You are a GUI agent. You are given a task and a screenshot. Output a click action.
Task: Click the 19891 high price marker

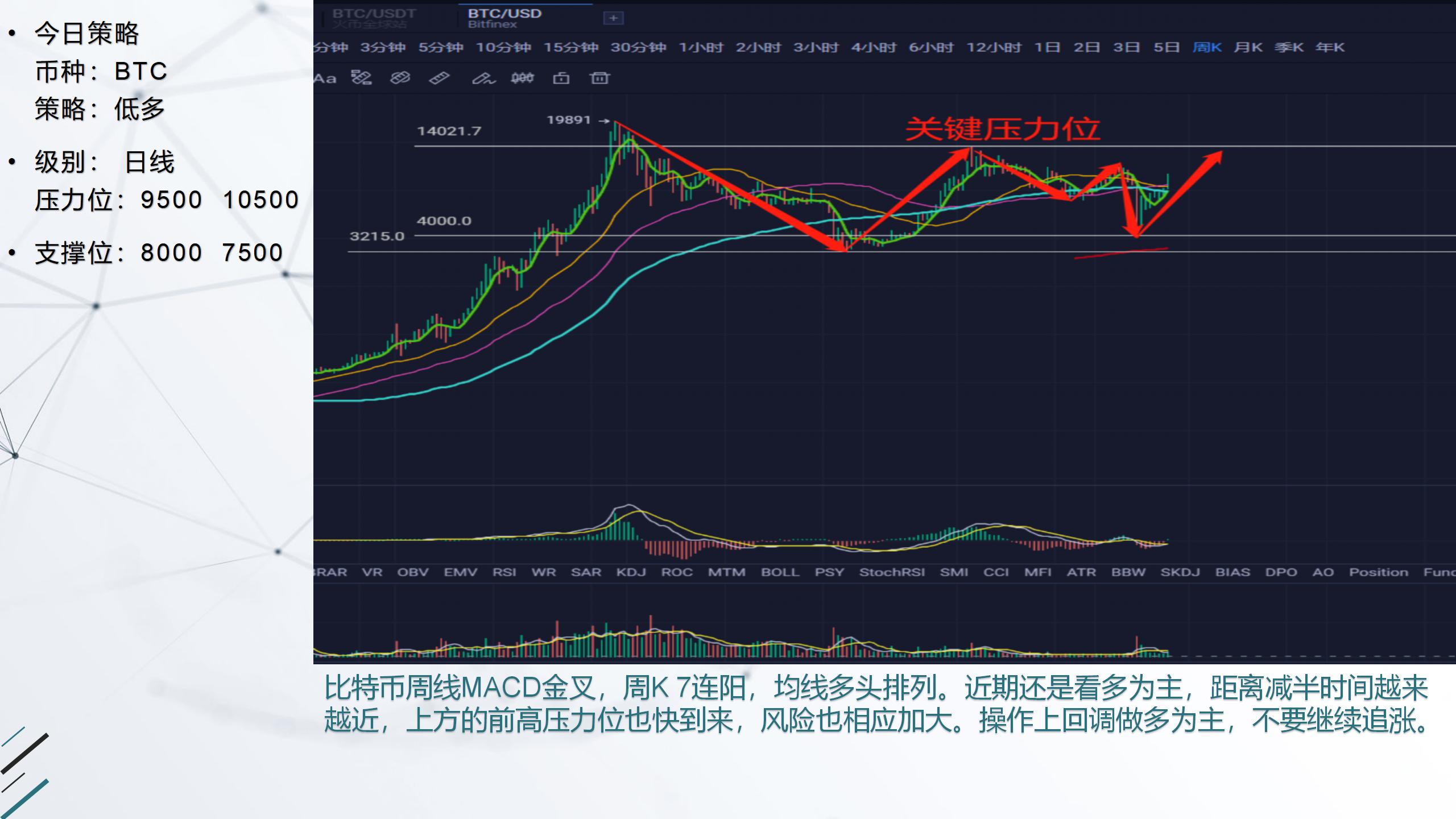569,120
